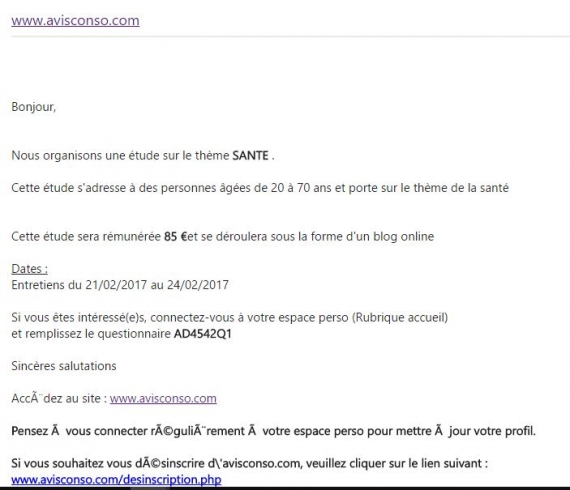
Task: Click the words "et remplissez le questionnaire"
Action: pos(91,334)
